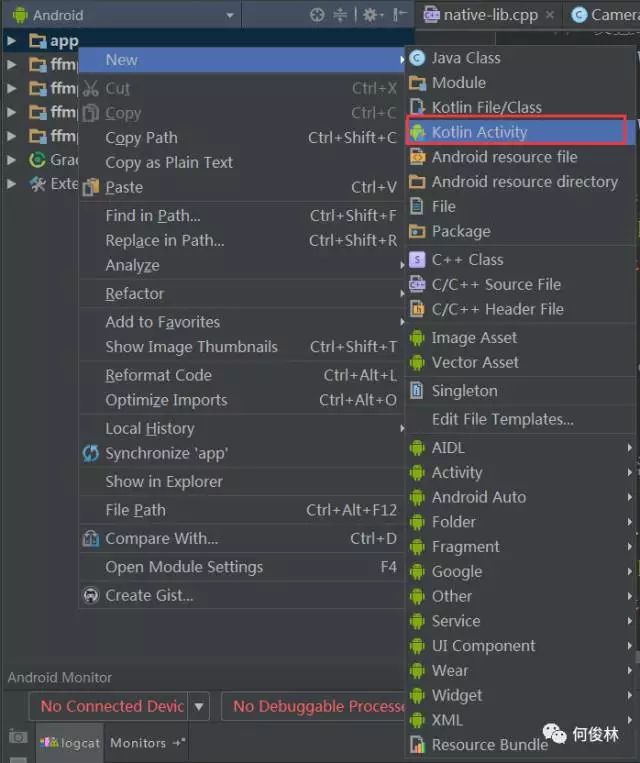Choose Replace in Path...
This screenshot has height=763, width=640.
pyautogui.click(x=242, y=240)
